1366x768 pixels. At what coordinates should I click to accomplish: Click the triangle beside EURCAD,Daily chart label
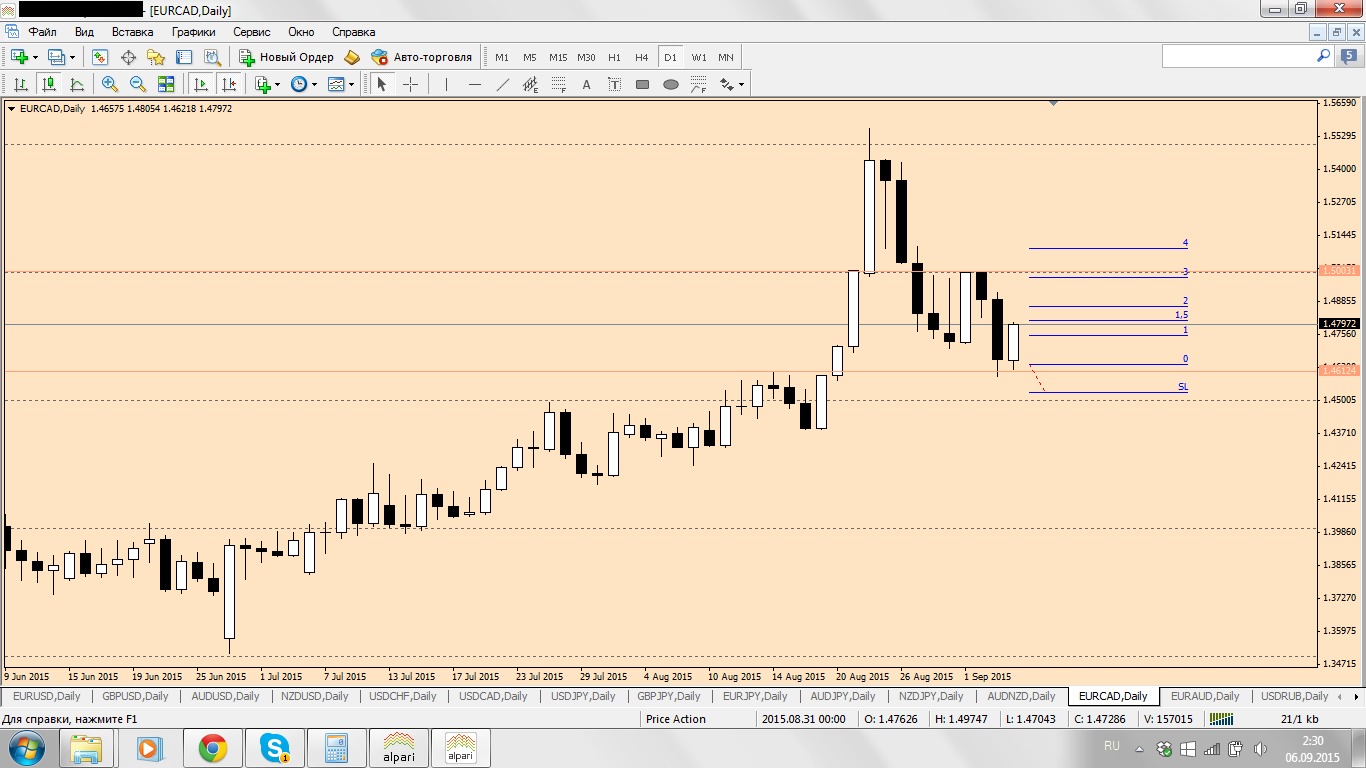click(11, 108)
